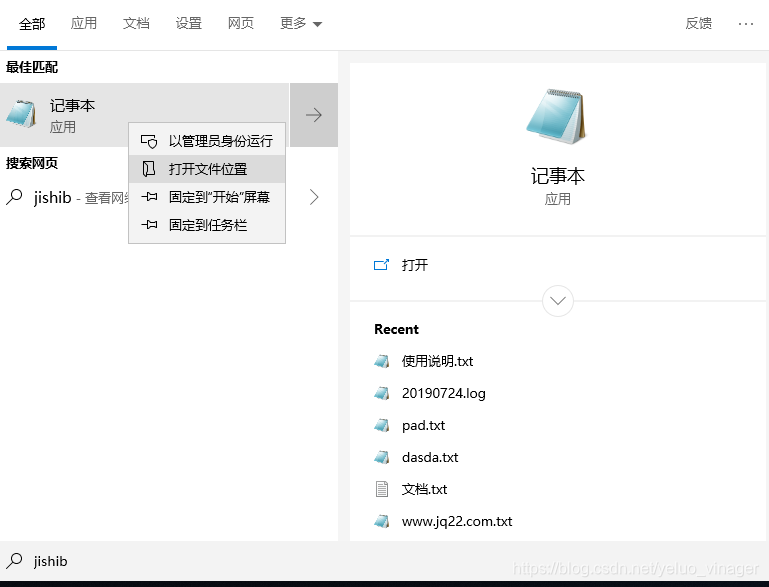The width and height of the screenshot is (769, 587).
Task: Click file icon beside 20190724.log
Action: [382, 393]
